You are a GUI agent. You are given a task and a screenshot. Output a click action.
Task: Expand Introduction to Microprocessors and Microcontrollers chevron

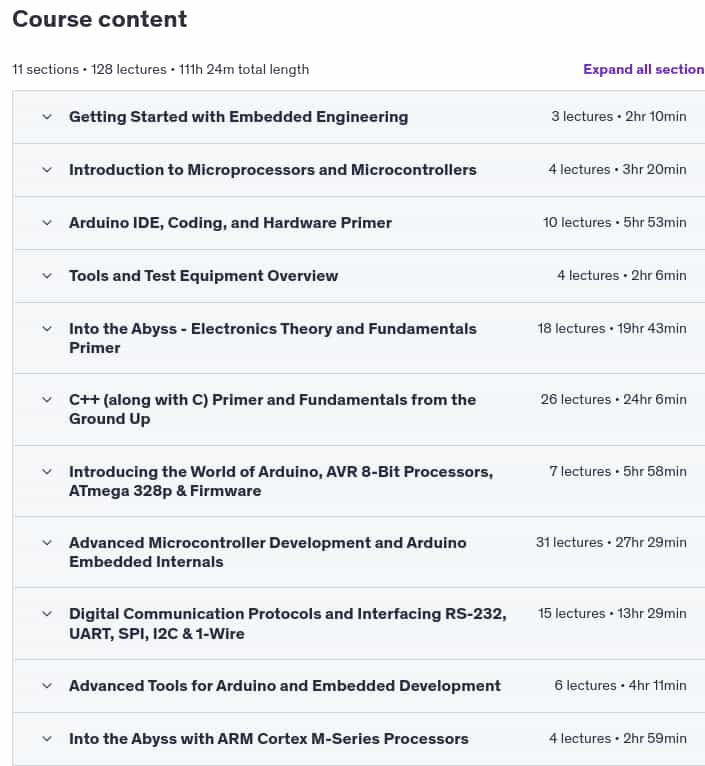[x=47, y=170]
